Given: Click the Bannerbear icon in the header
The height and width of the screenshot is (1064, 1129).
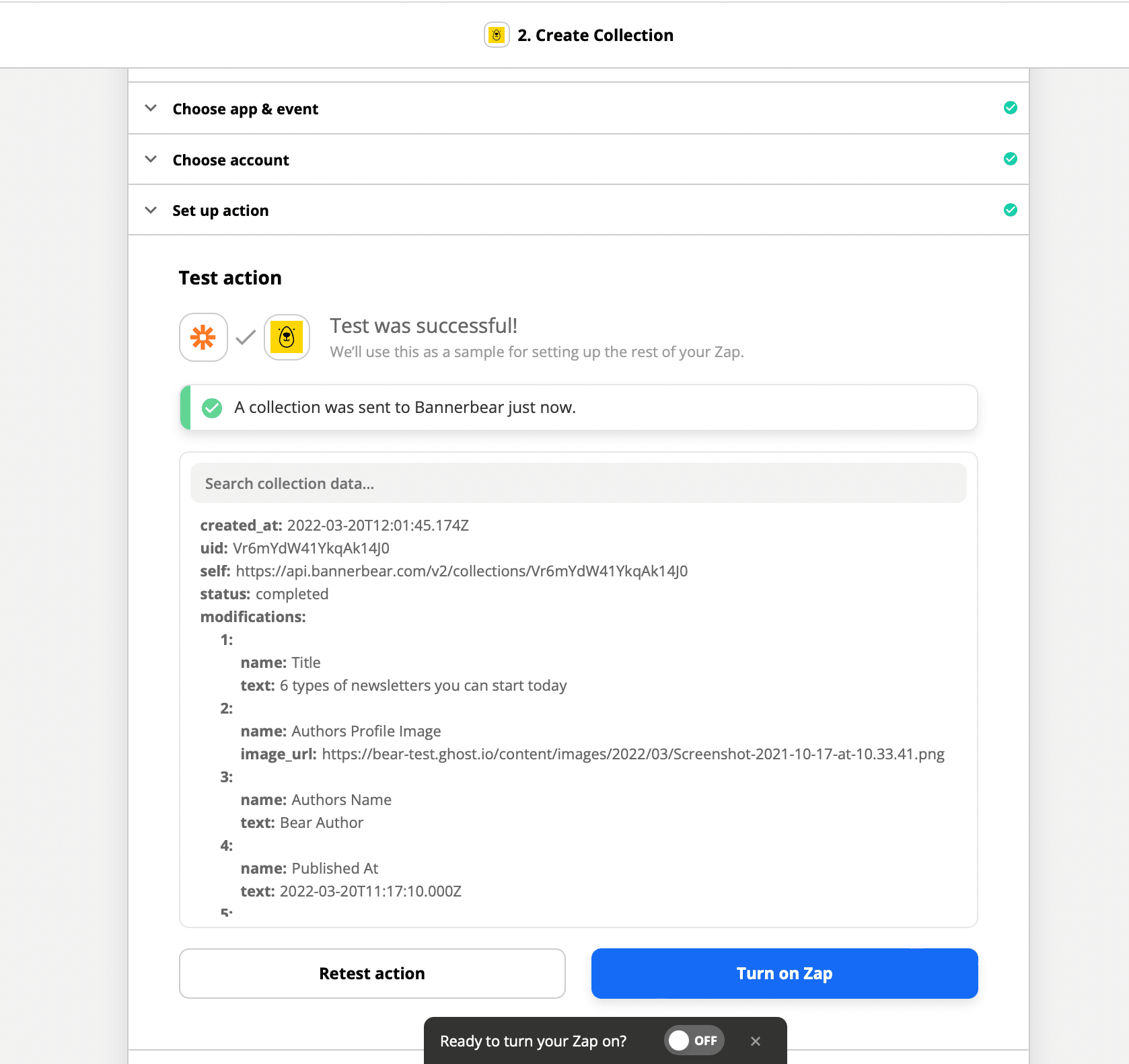Looking at the screenshot, I should pyautogui.click(x=497, y=35).
